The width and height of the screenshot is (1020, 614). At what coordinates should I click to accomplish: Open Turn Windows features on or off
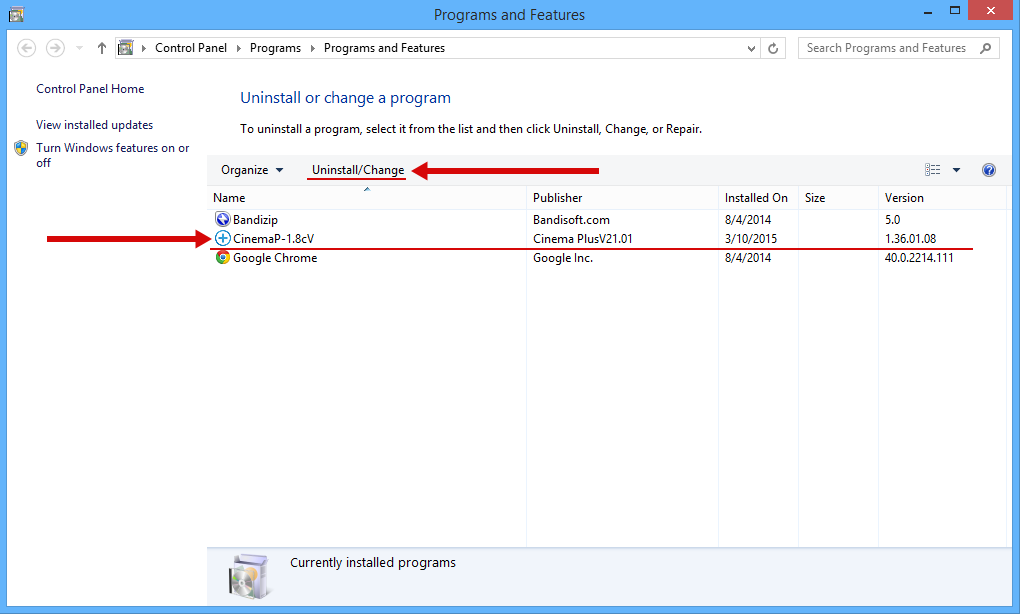pos(113,155)
